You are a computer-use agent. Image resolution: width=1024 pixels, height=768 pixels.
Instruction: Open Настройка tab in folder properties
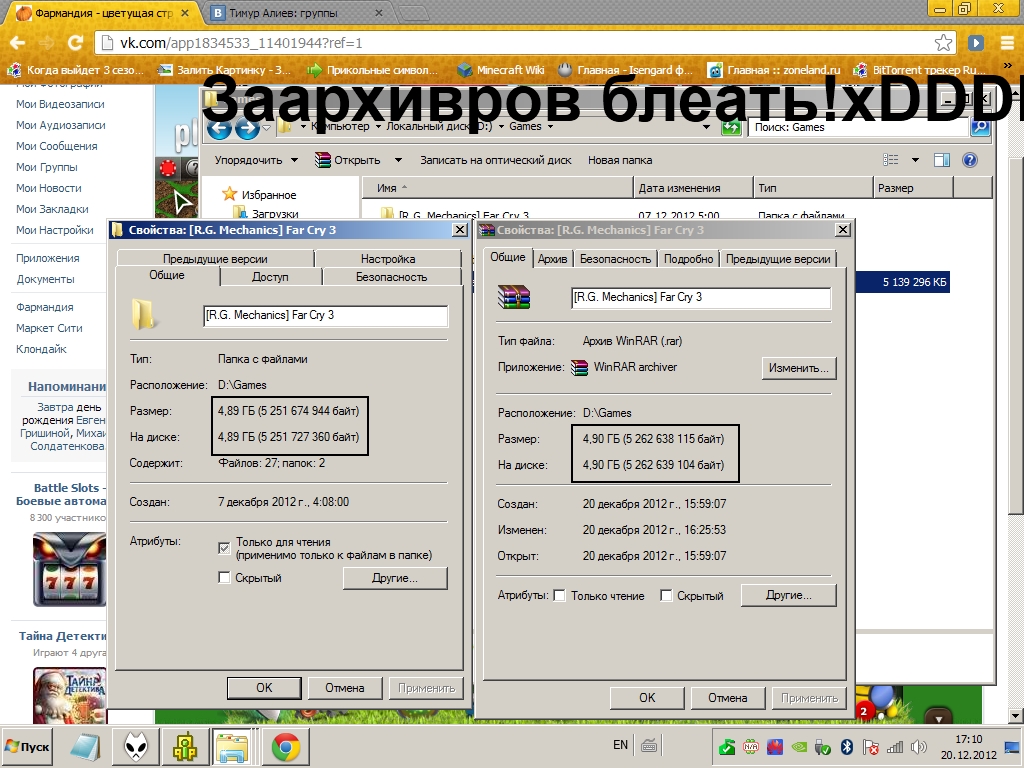pyautogui.click(x=388, y=259)
